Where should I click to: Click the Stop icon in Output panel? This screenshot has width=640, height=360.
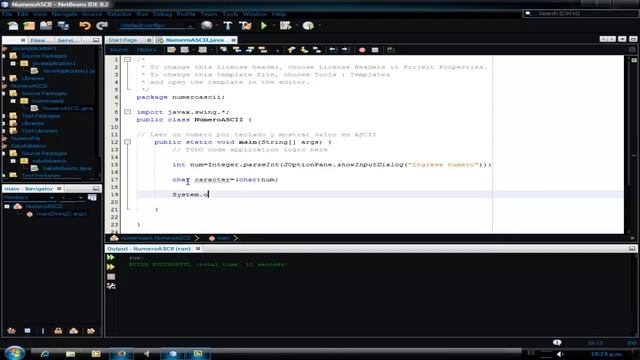point(111,277)
